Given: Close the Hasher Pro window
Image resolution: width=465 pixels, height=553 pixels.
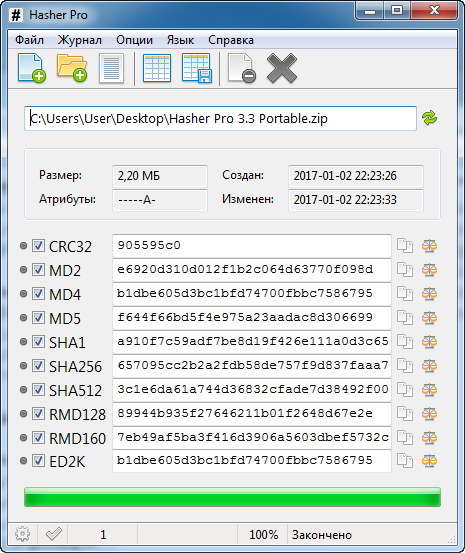Looking at the screenshot, I should coord(434,11).
